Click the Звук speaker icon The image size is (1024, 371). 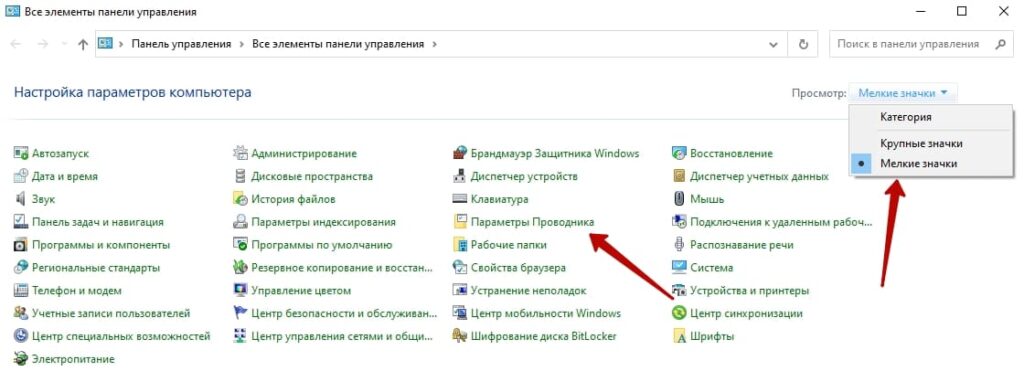pyautogui.click(x=21, y=199)
